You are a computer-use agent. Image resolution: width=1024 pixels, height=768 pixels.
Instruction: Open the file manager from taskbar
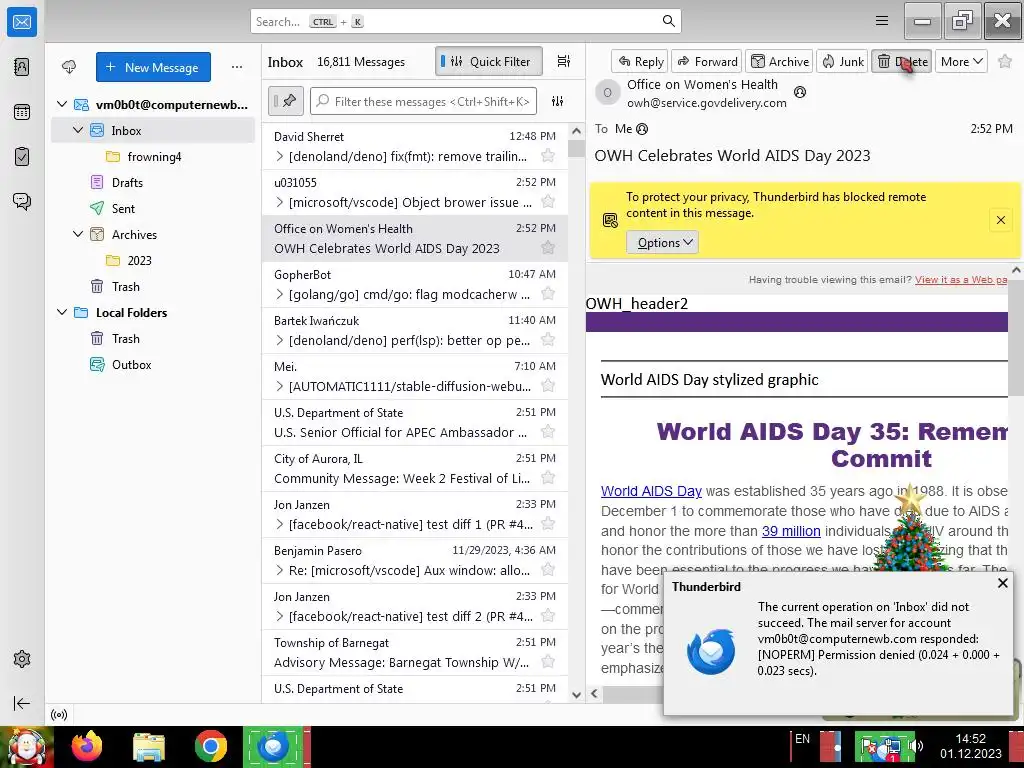[149, 746]
